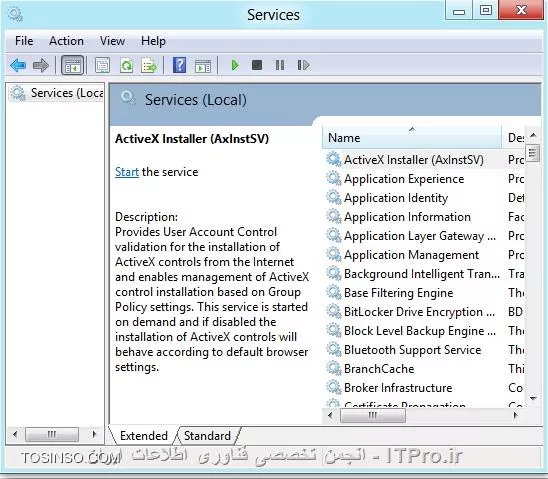Click the gear icon next to BranchCache

click(334, 368)
